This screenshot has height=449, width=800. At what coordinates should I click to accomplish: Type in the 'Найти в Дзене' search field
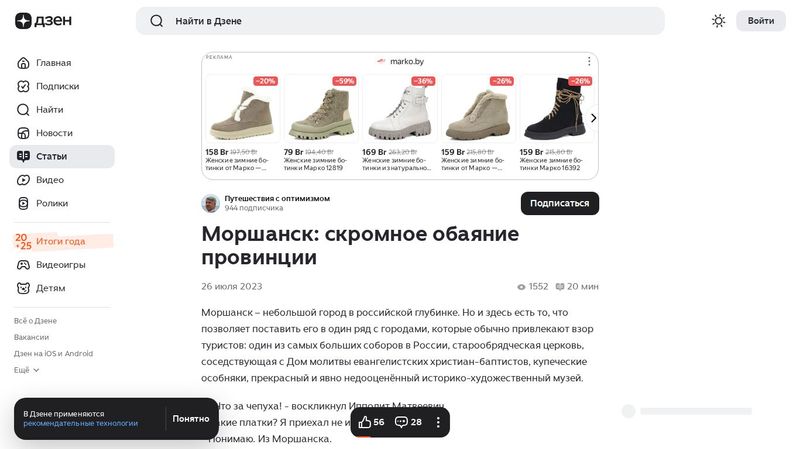[400, 21]
